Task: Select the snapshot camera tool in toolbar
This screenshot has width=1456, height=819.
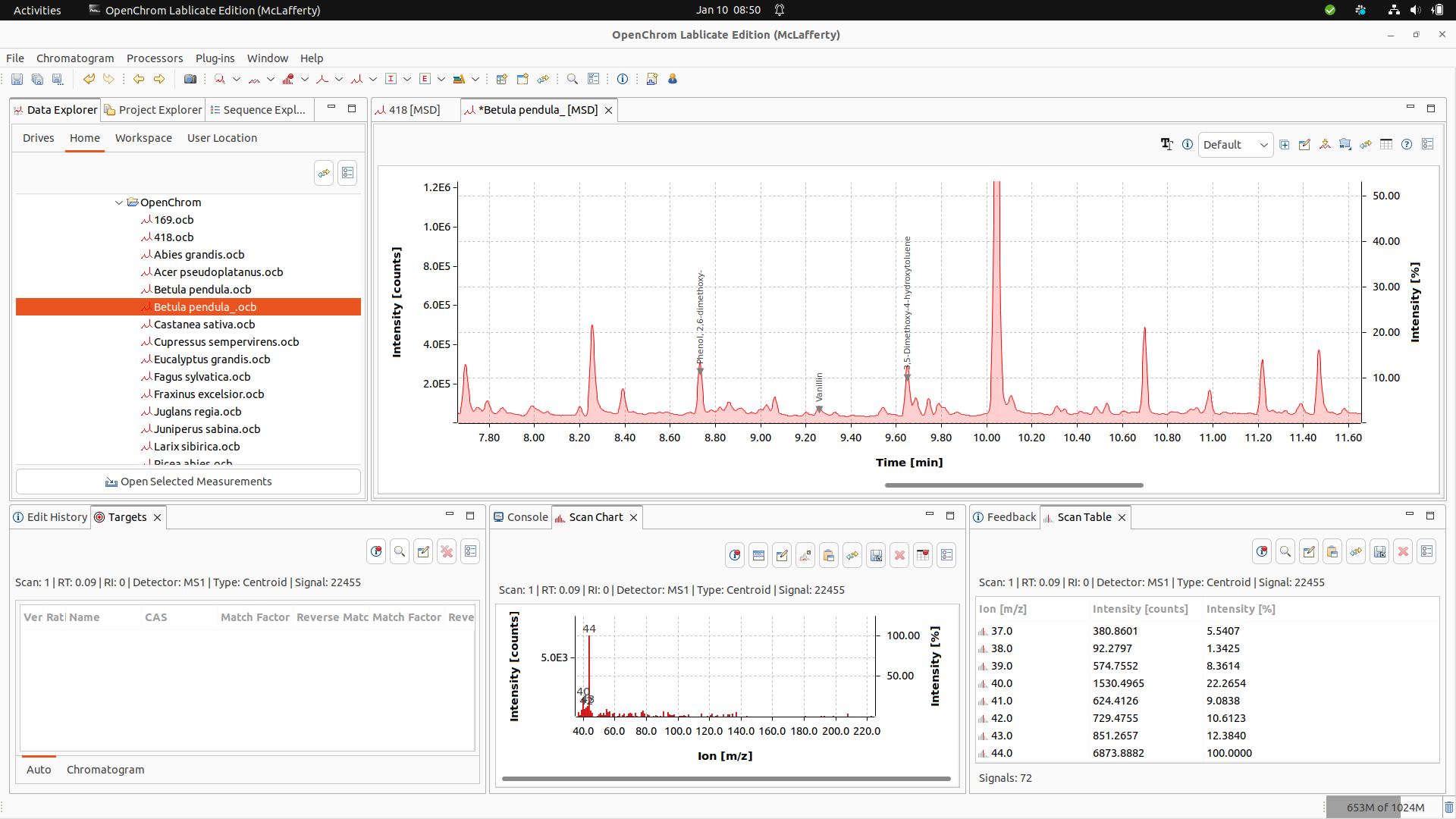Action: (190, 79)
